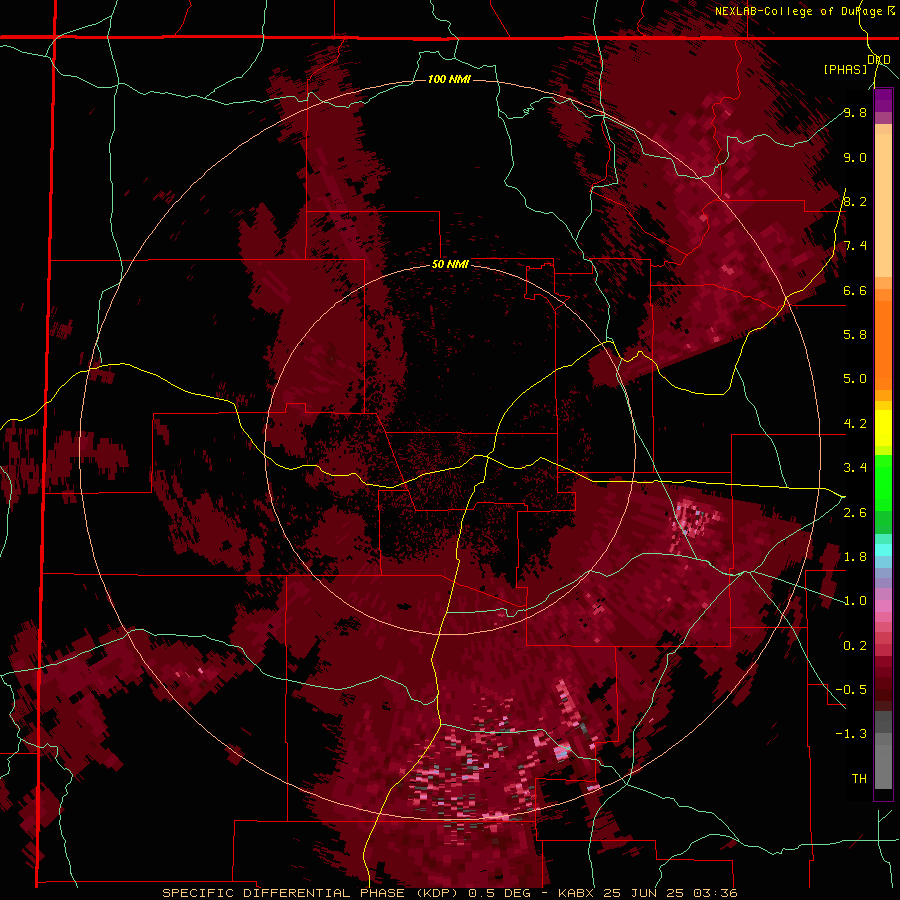Pick the cyan band of the color bar

[883, 550]
